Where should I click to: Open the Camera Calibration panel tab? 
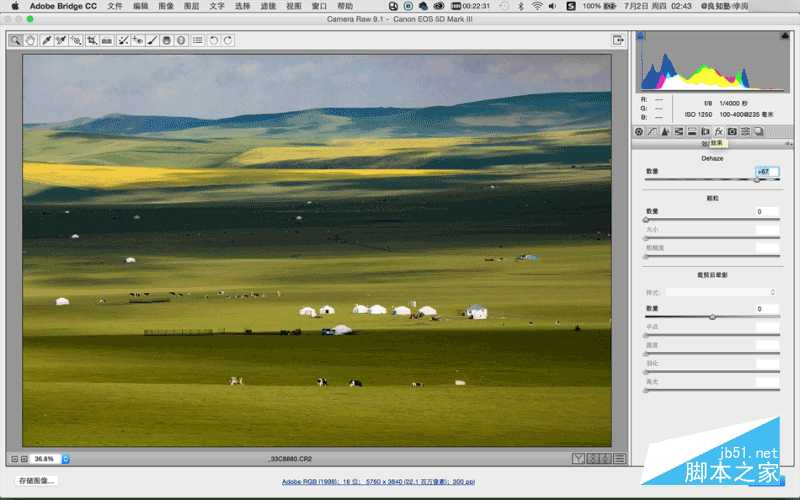pos(732,132)
